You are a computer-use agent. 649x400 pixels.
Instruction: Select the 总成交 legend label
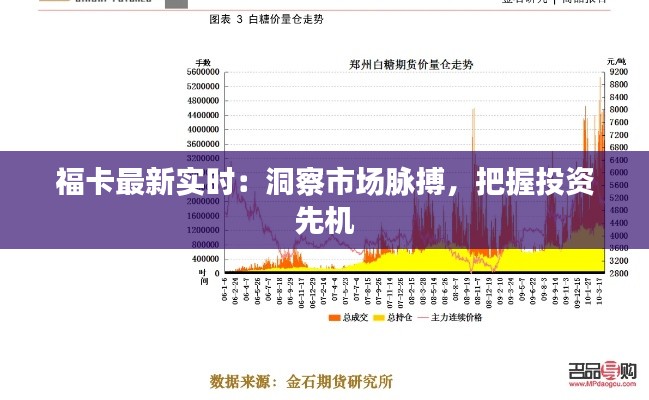click(x=356, y=318)
